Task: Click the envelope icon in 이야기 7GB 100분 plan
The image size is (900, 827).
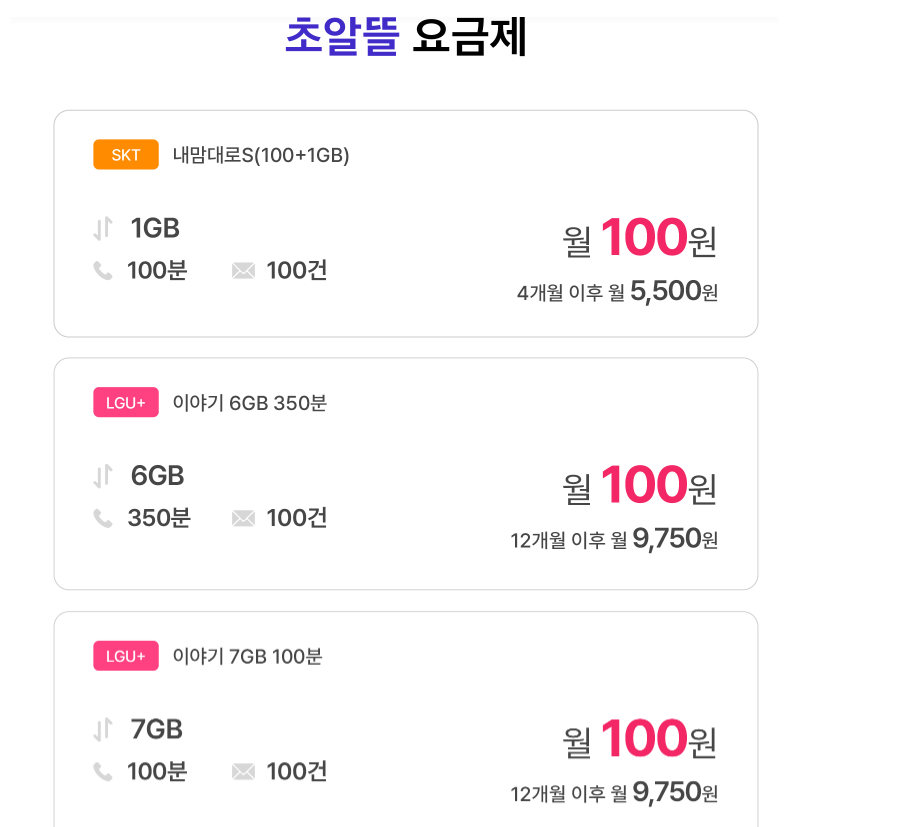Action: pos(243,772)
